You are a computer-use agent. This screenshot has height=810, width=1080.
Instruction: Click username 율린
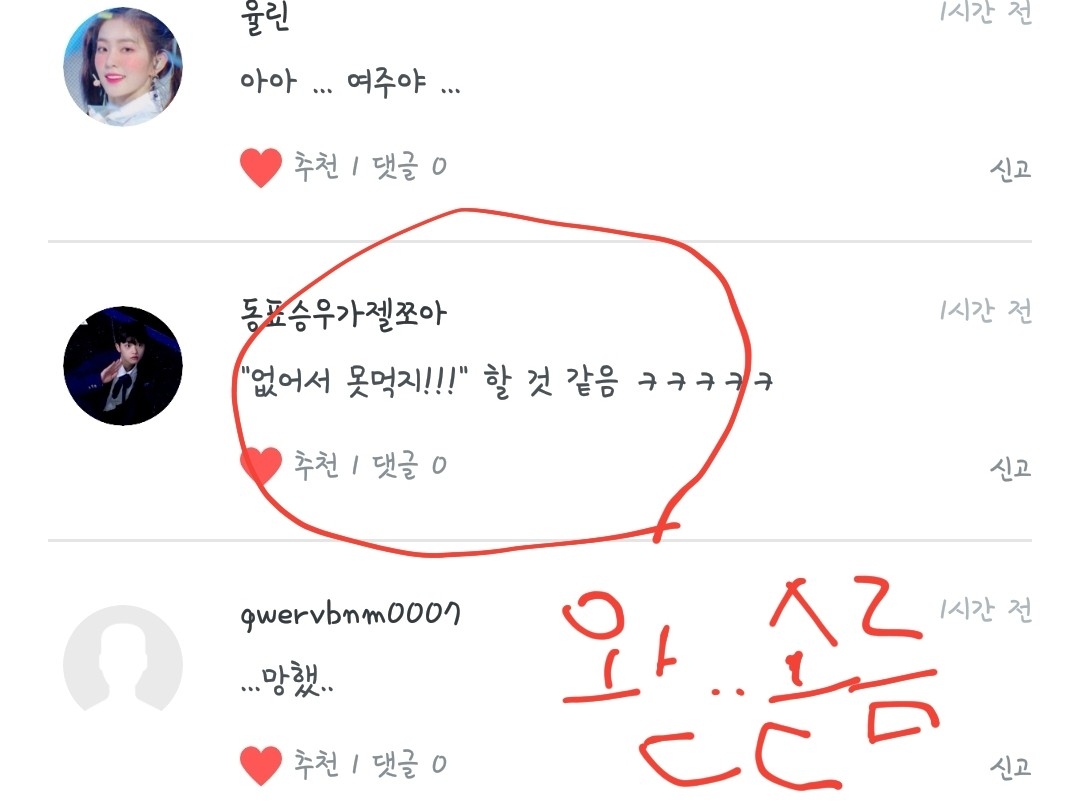pos(264,19)
